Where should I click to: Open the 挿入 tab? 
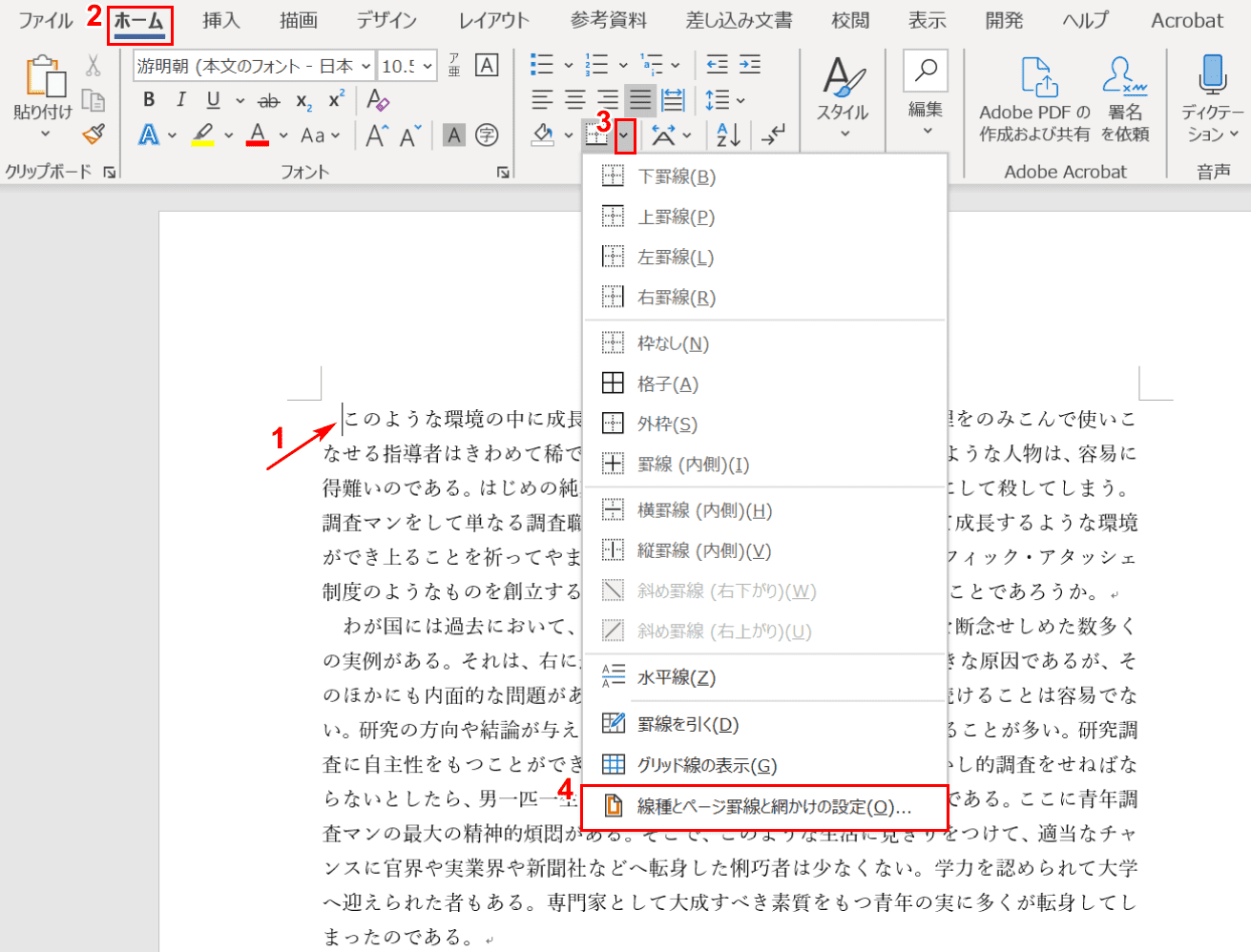[x=221, y=20]
